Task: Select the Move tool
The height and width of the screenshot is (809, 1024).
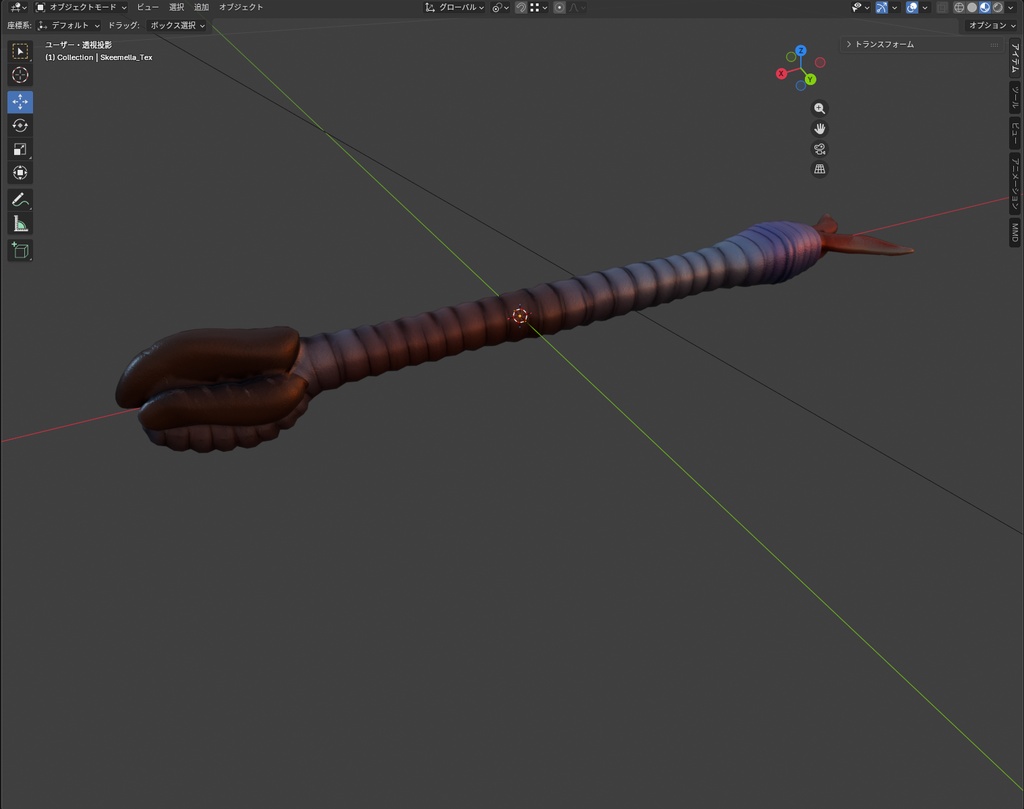Action: coord(20,102)
